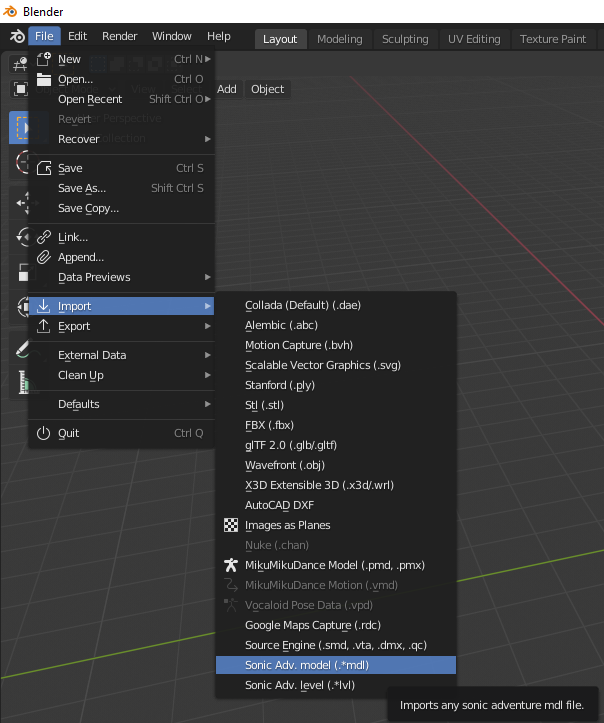
Task: Click the New file icon
Action: [44, 59]
